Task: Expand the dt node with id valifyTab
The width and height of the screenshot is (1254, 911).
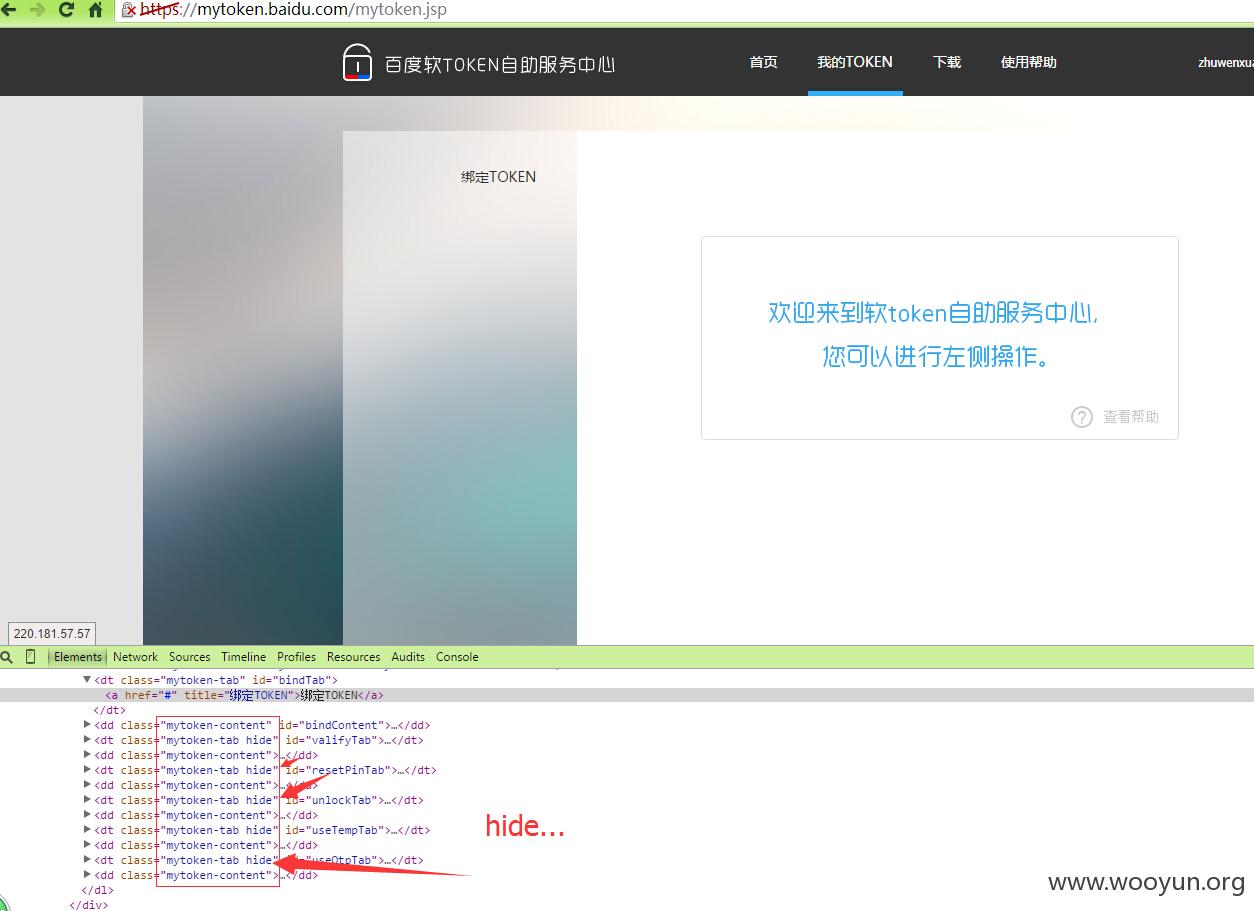Action: tap(87, 740)
